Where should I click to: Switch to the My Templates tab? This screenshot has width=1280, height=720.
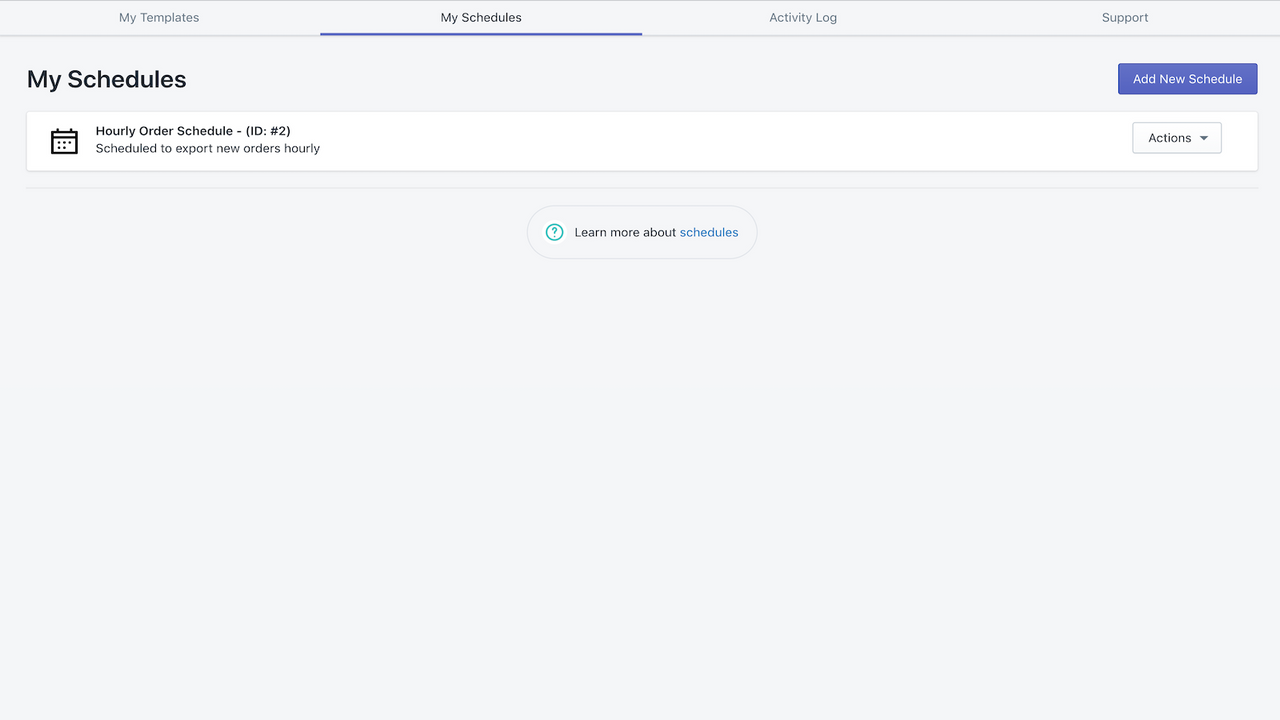click(x=159, y=18)
